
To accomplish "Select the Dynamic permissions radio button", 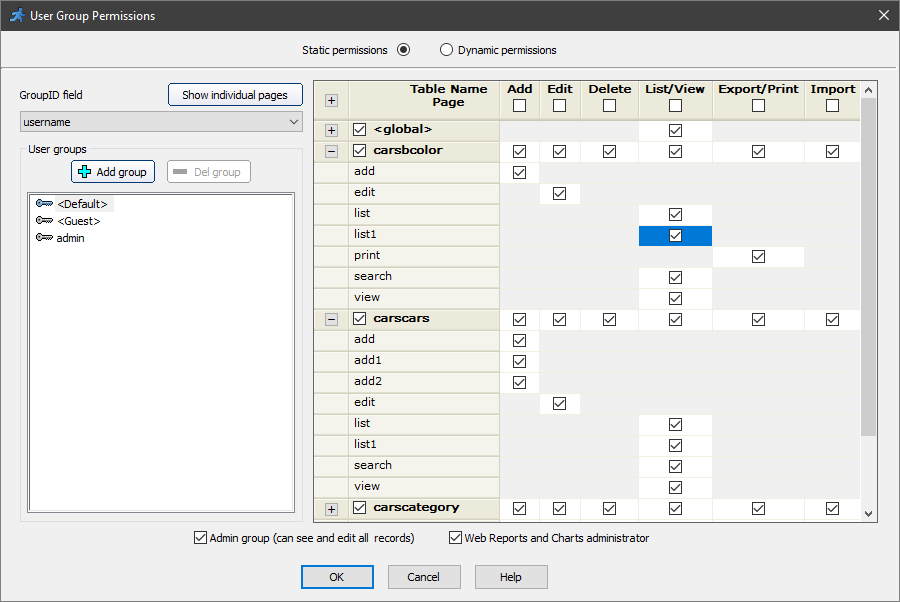I will tap(446, 49).
